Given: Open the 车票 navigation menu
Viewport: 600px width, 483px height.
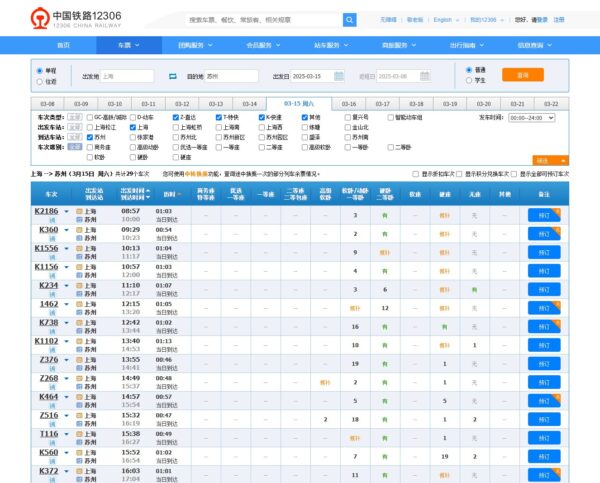Looking at the screenshot, I should (x=127, y=45).
